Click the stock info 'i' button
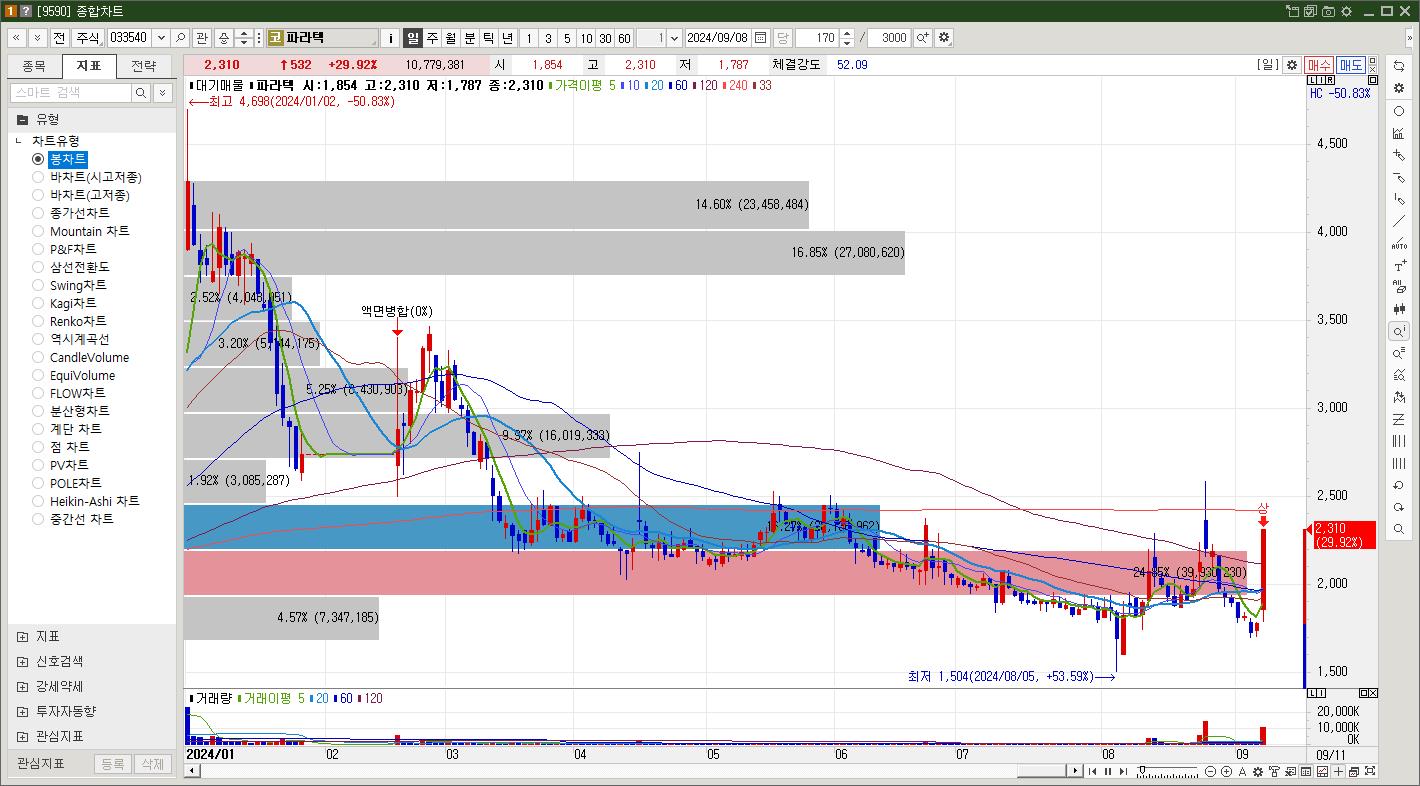Viewport: 1420px width, 786px height. pyautogui.click(x=391, y=38)
